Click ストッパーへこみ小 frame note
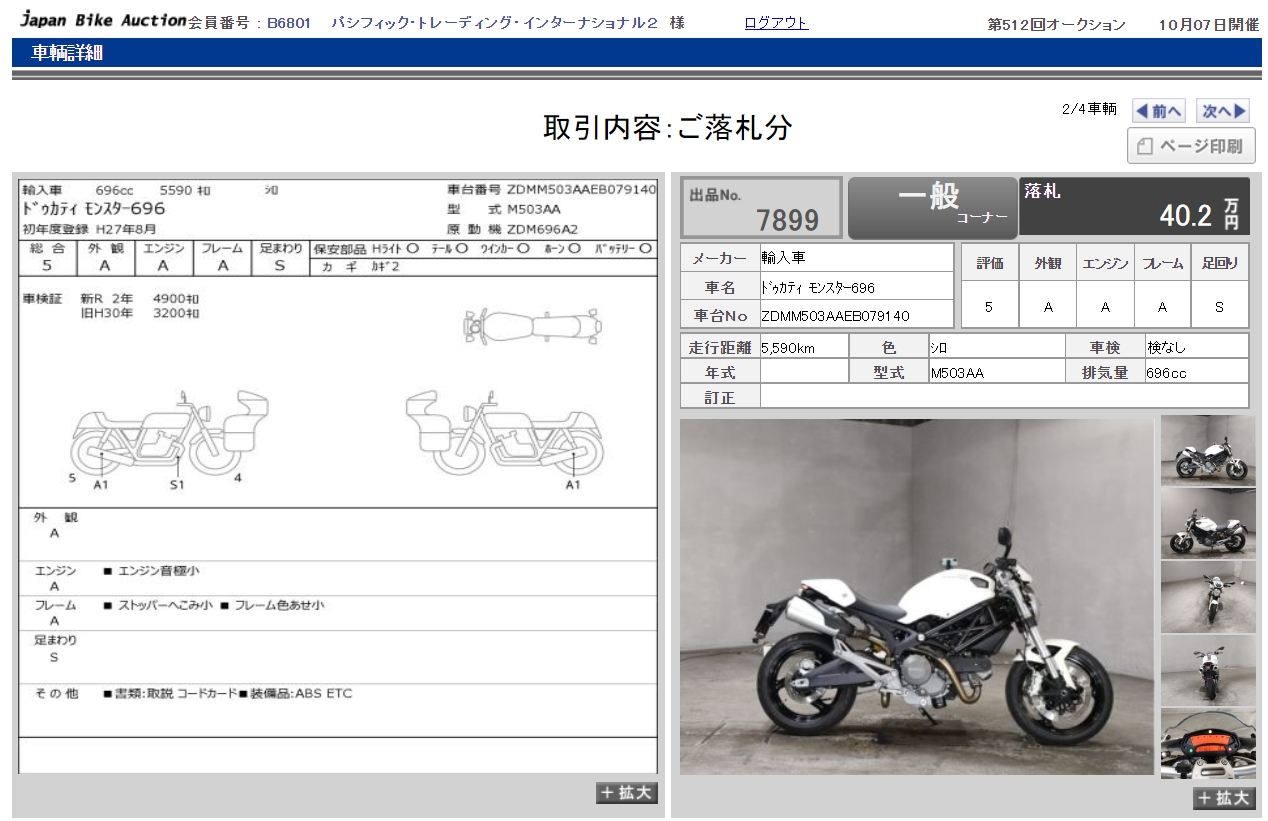Screen dimensions: 1268x821 point(157,605)
